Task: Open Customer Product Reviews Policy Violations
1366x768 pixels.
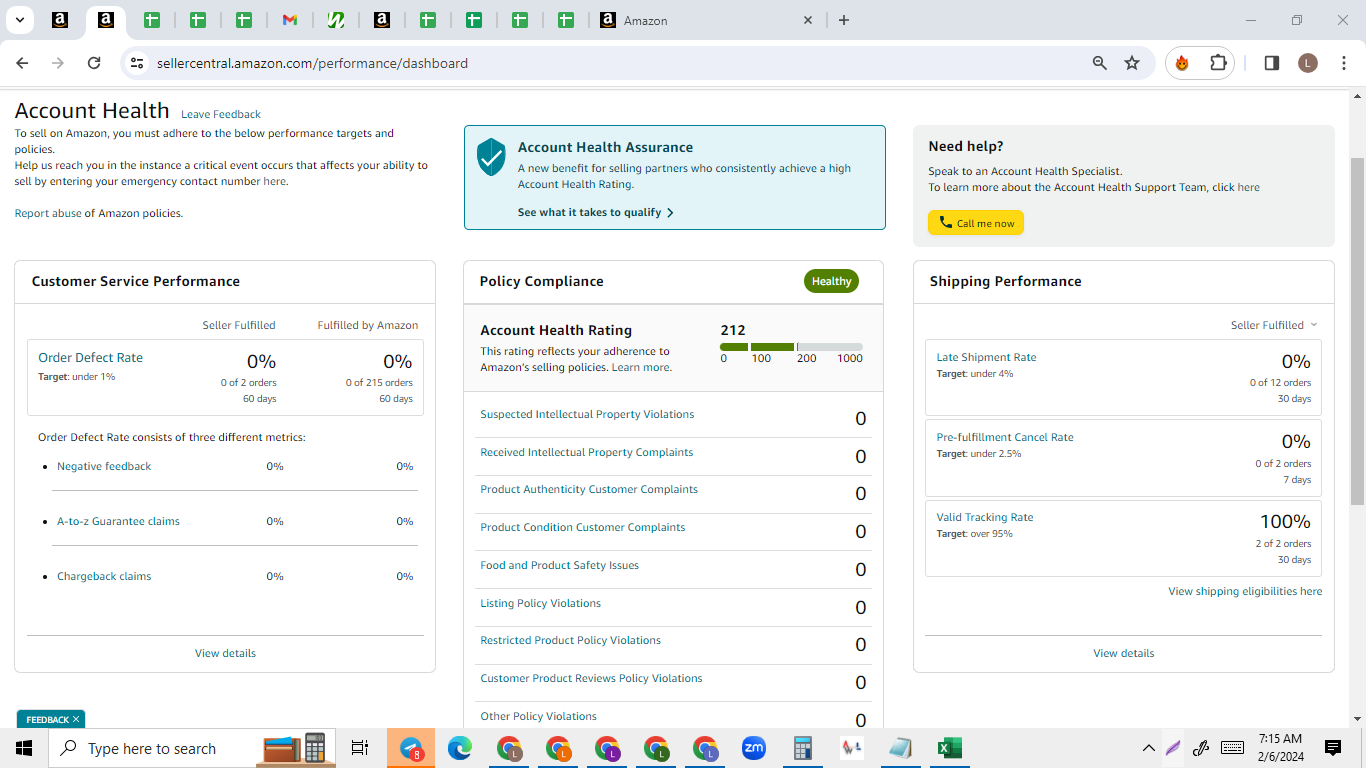Action: click(591, 678)
